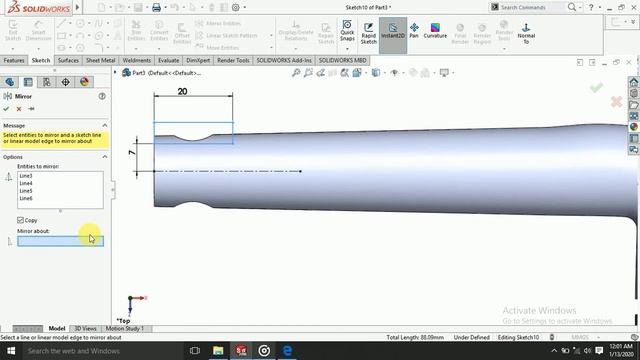Screen dimensions: 640x360
Task: Click the Previous View icon
Action: tap(320, 73)
